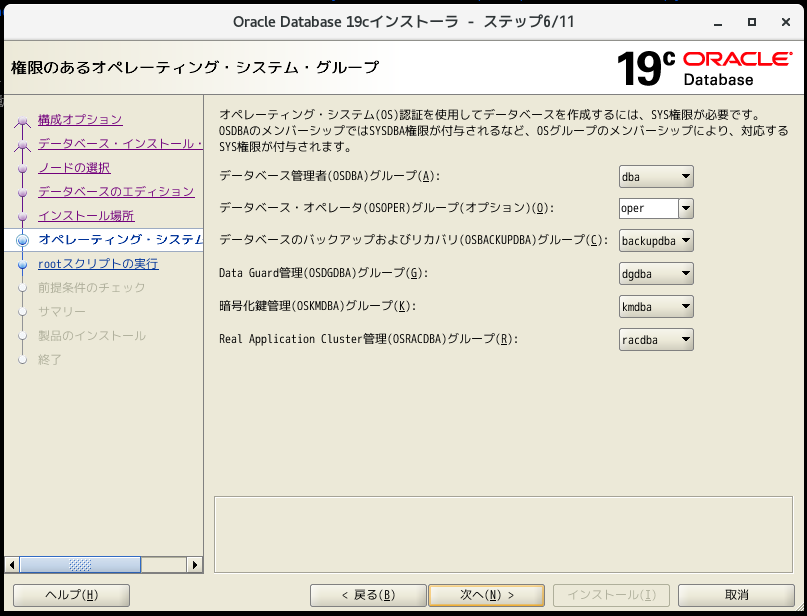This screenshot has width=807, height=616.
Task: Click right arrow of sidebar horizontal scrollbar
Action: point(195,565)
